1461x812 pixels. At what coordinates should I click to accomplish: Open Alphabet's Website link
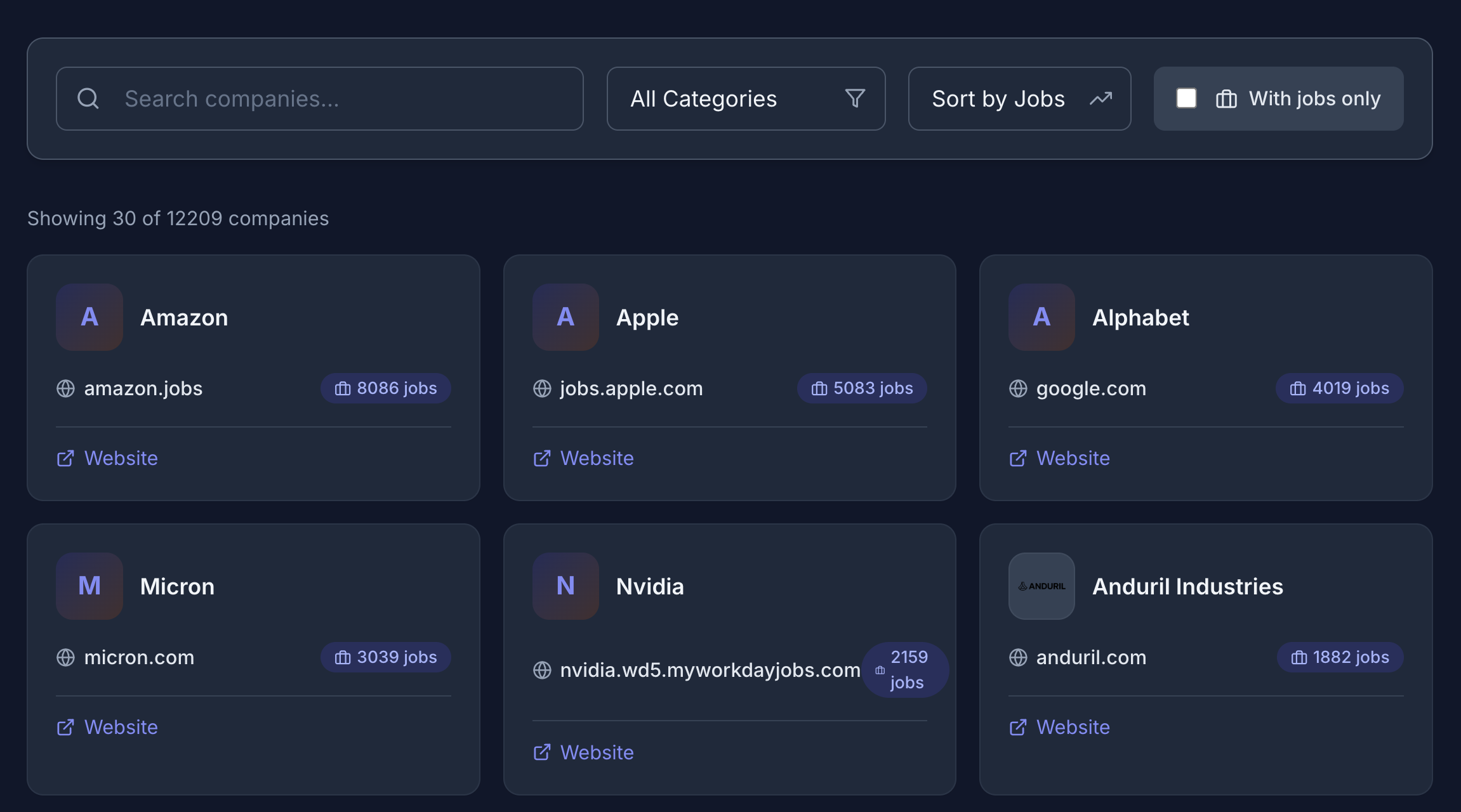pos(1059,458)
